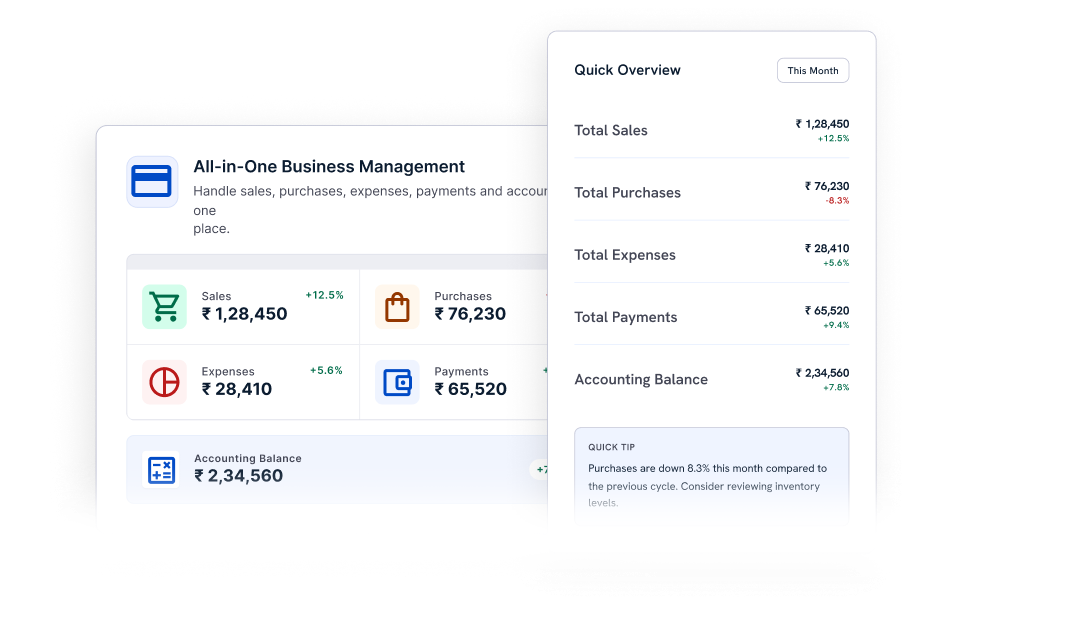Select the Total Payments row
The image size is (1065, 625).
(712, 317)
